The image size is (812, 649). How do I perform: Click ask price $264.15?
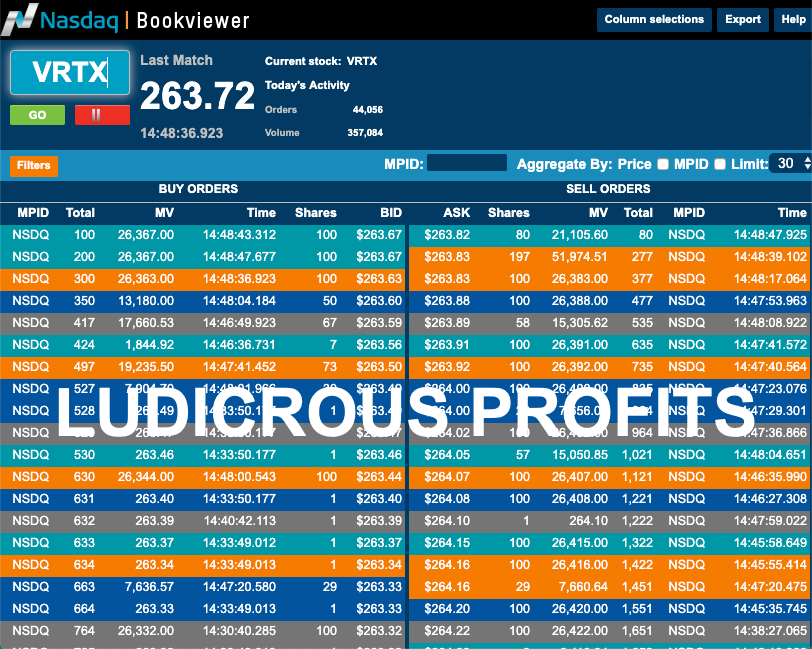[x=447, y=543]
